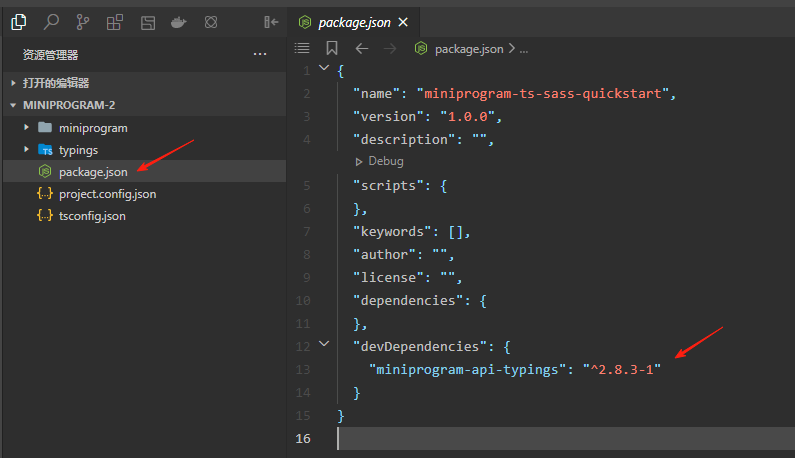Open the Explorer files icon in activity bar
The height and width of the screenshot is (458, 795).
click(x=19, y=22)
